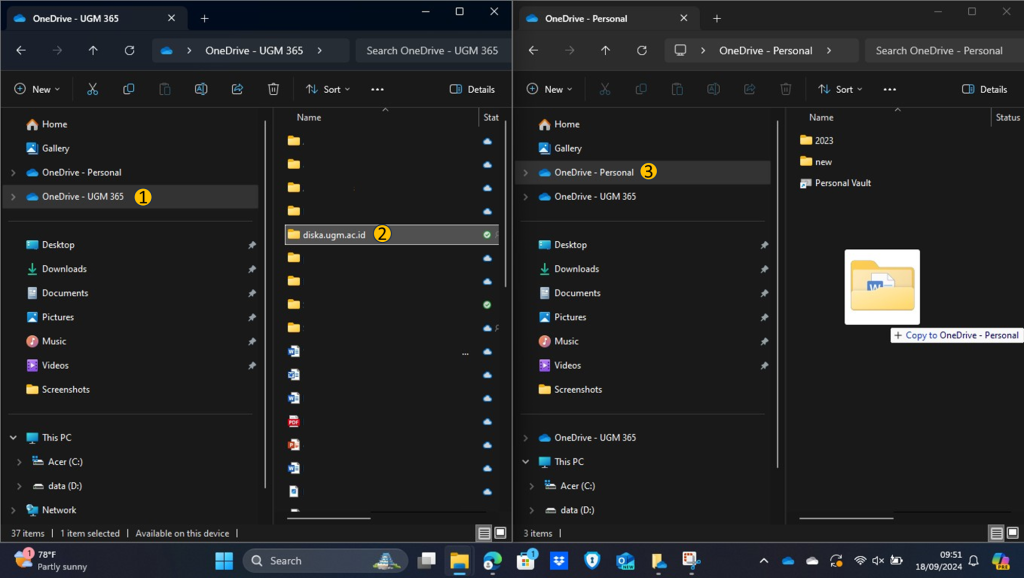Screen dimensions: 1024x578
Task: Open the weather widget on the taskbar
Action: coord(51,560)
